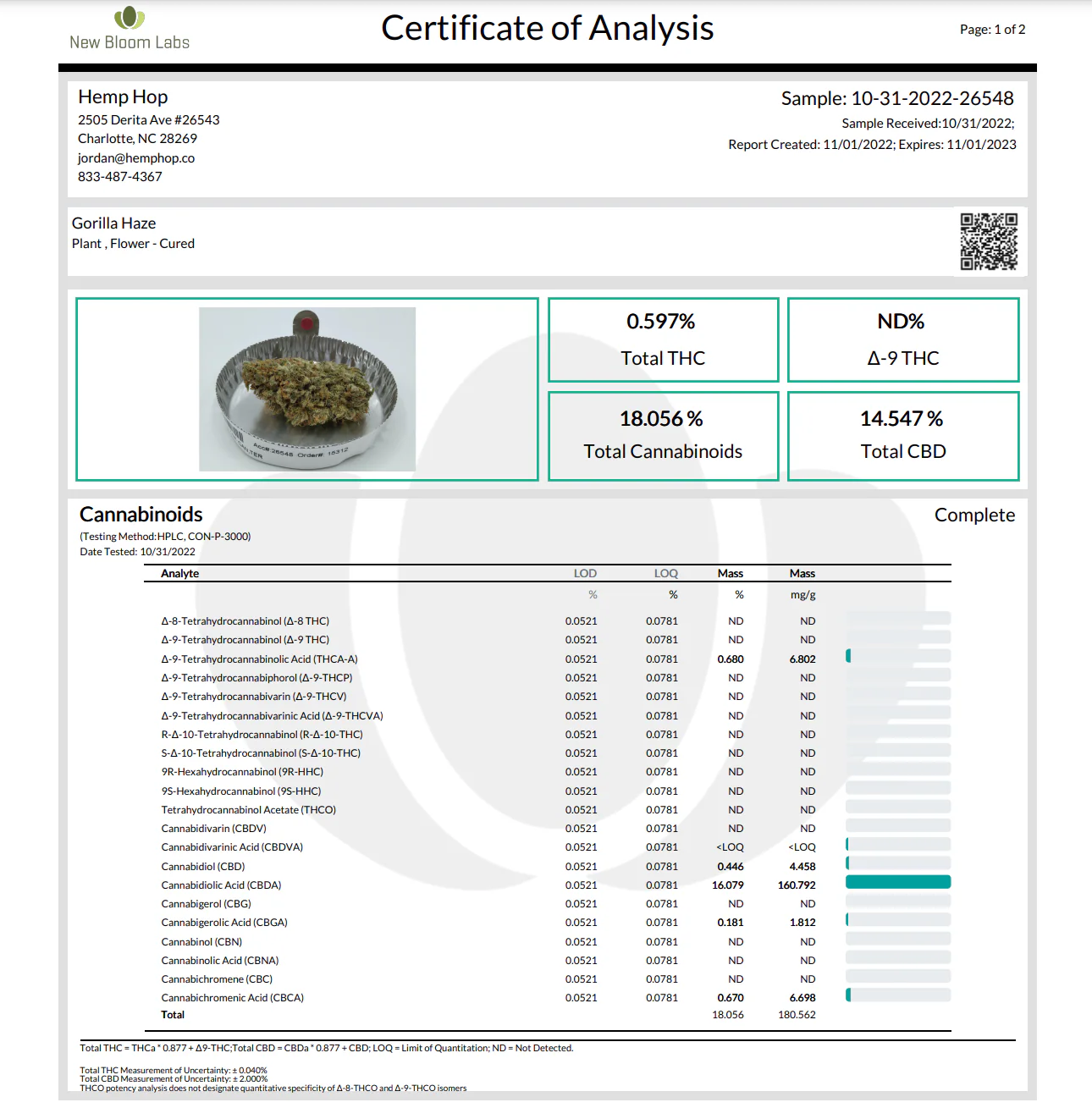This screenshot has width=1092, height=1119.
Task: Click the 9S-Hexahydrocannabinol (9S-HHC) row name
Action: [x=241, y=791]
